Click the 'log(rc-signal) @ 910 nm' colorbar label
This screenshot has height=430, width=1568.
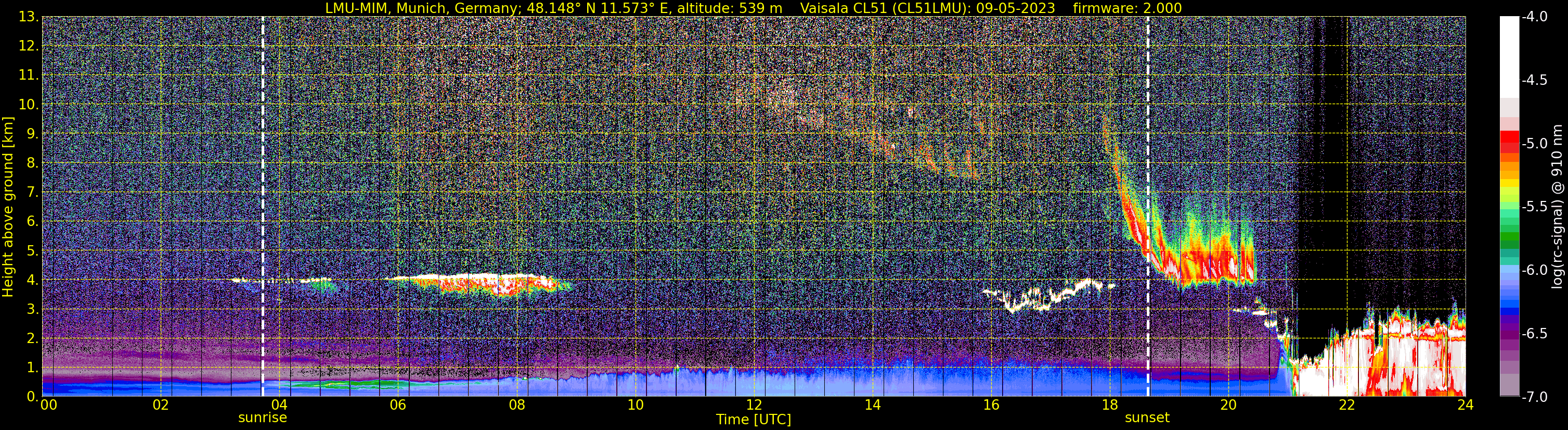coord(1558,207)
